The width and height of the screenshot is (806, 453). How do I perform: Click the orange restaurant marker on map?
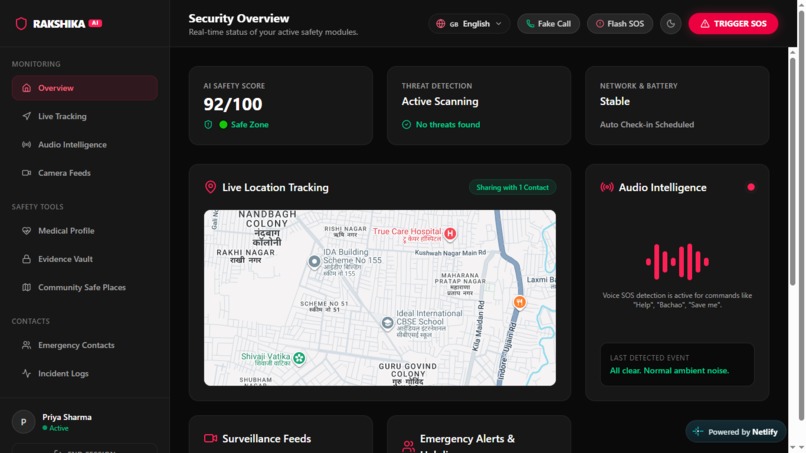point(520,302)
